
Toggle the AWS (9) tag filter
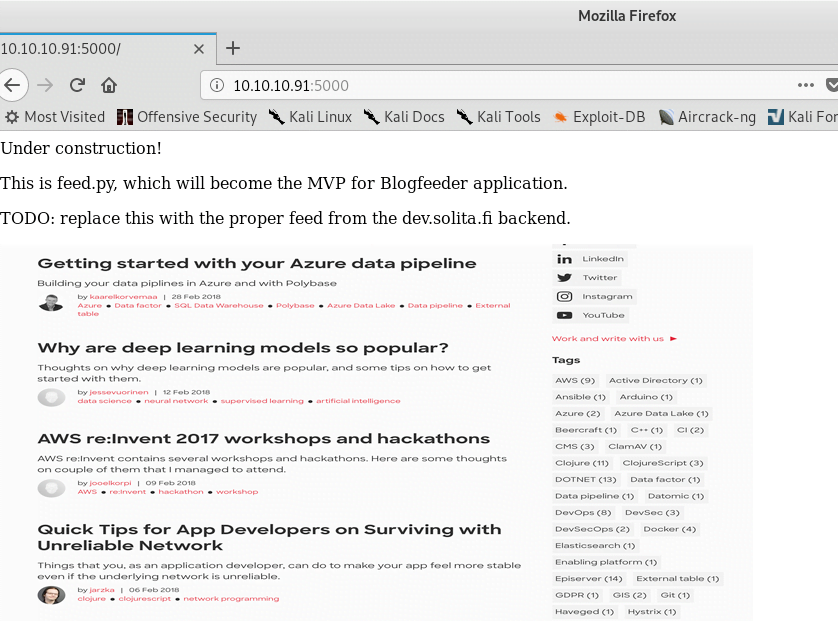[574, 380]
